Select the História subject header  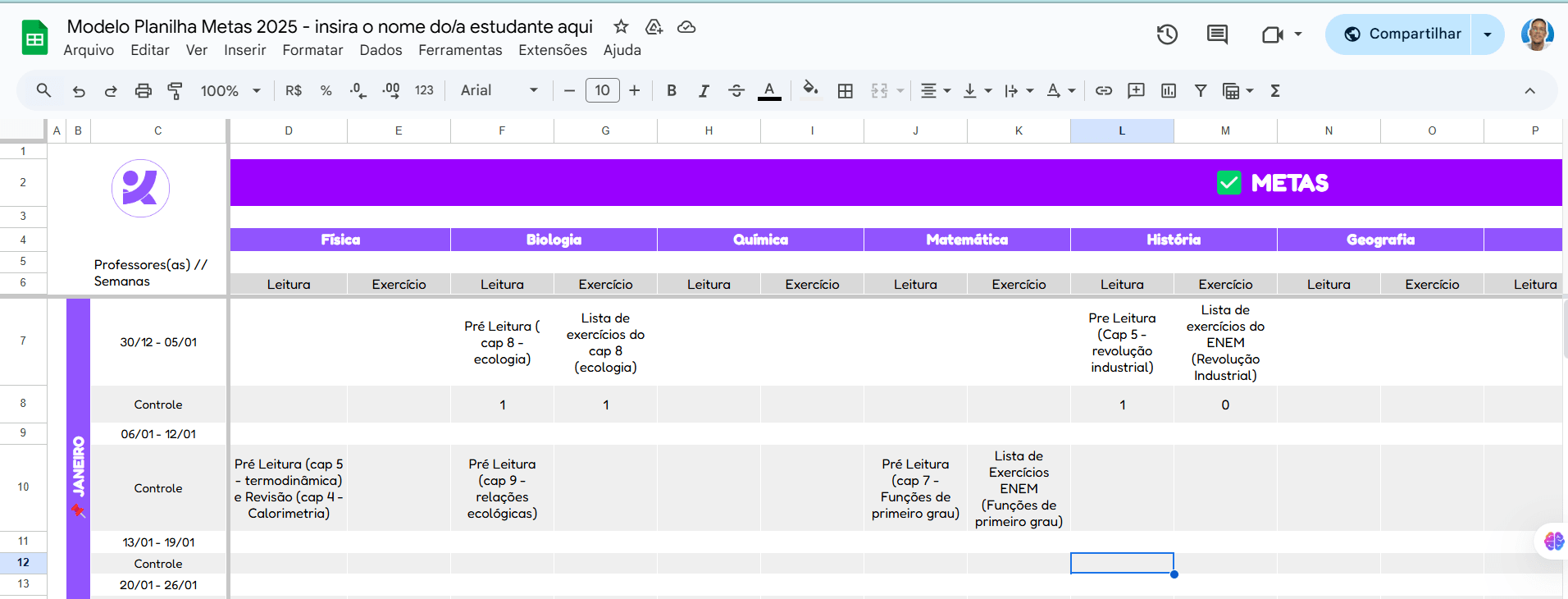pos(1174,240)
